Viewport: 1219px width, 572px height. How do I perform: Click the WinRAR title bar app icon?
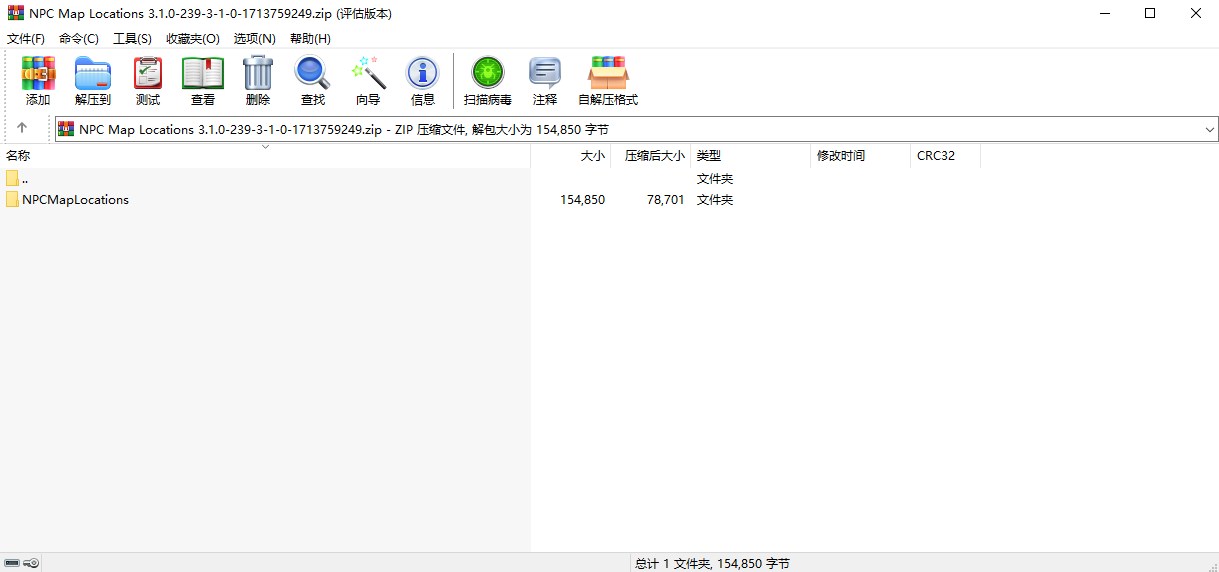tap(15, 13)
